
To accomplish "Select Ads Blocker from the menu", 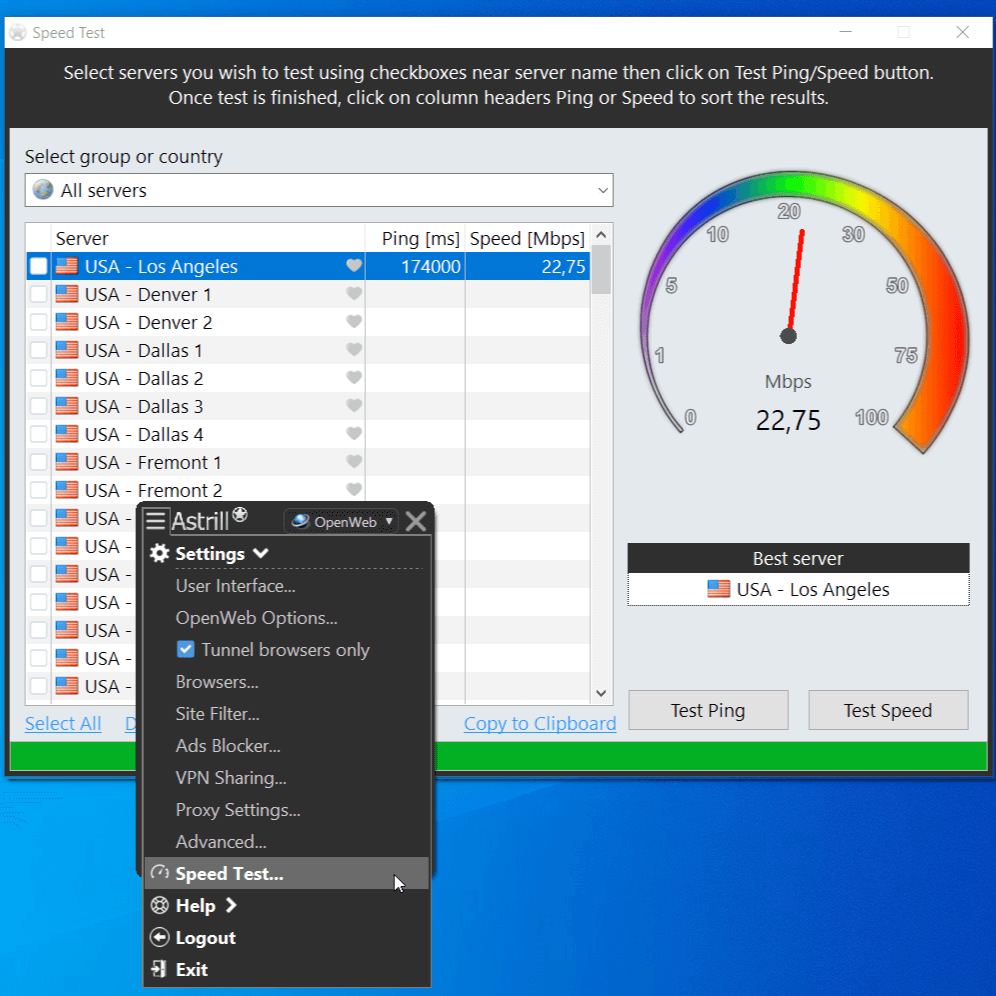I will click(x=227, y=745).
